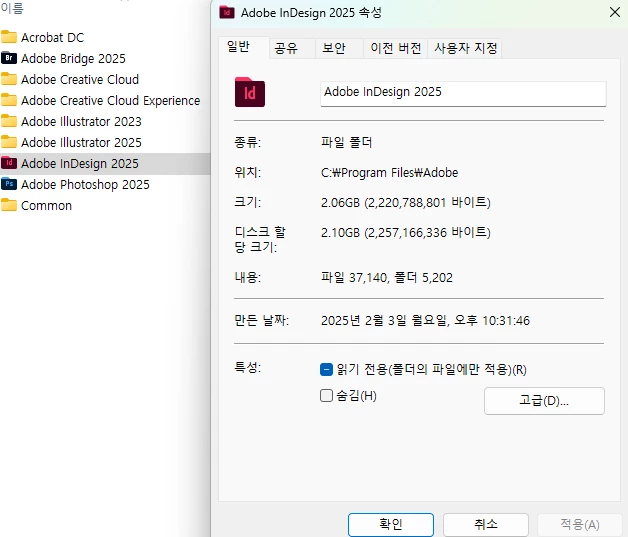Click the 확인 button
The image size is (628, 537).
tap(391, 524)
